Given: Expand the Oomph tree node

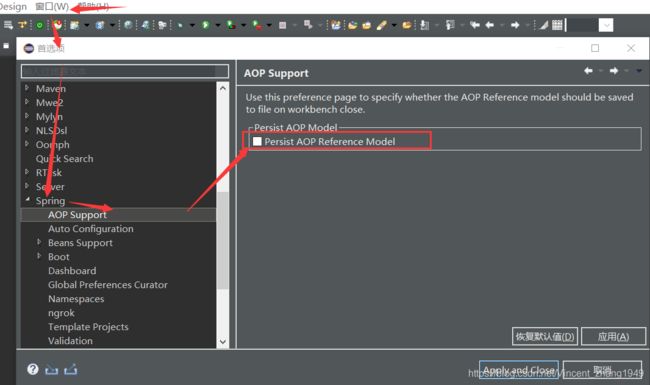Looking at the screenshot, I should [x=27, y=144].
